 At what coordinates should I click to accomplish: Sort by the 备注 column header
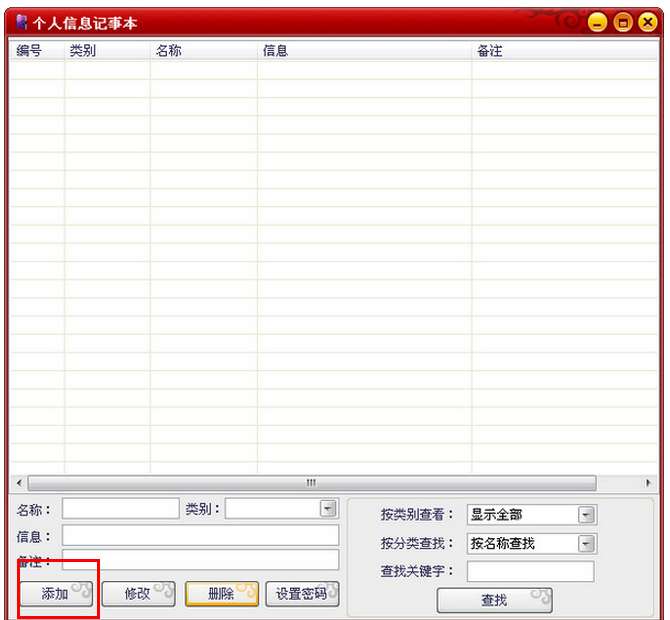564,50
